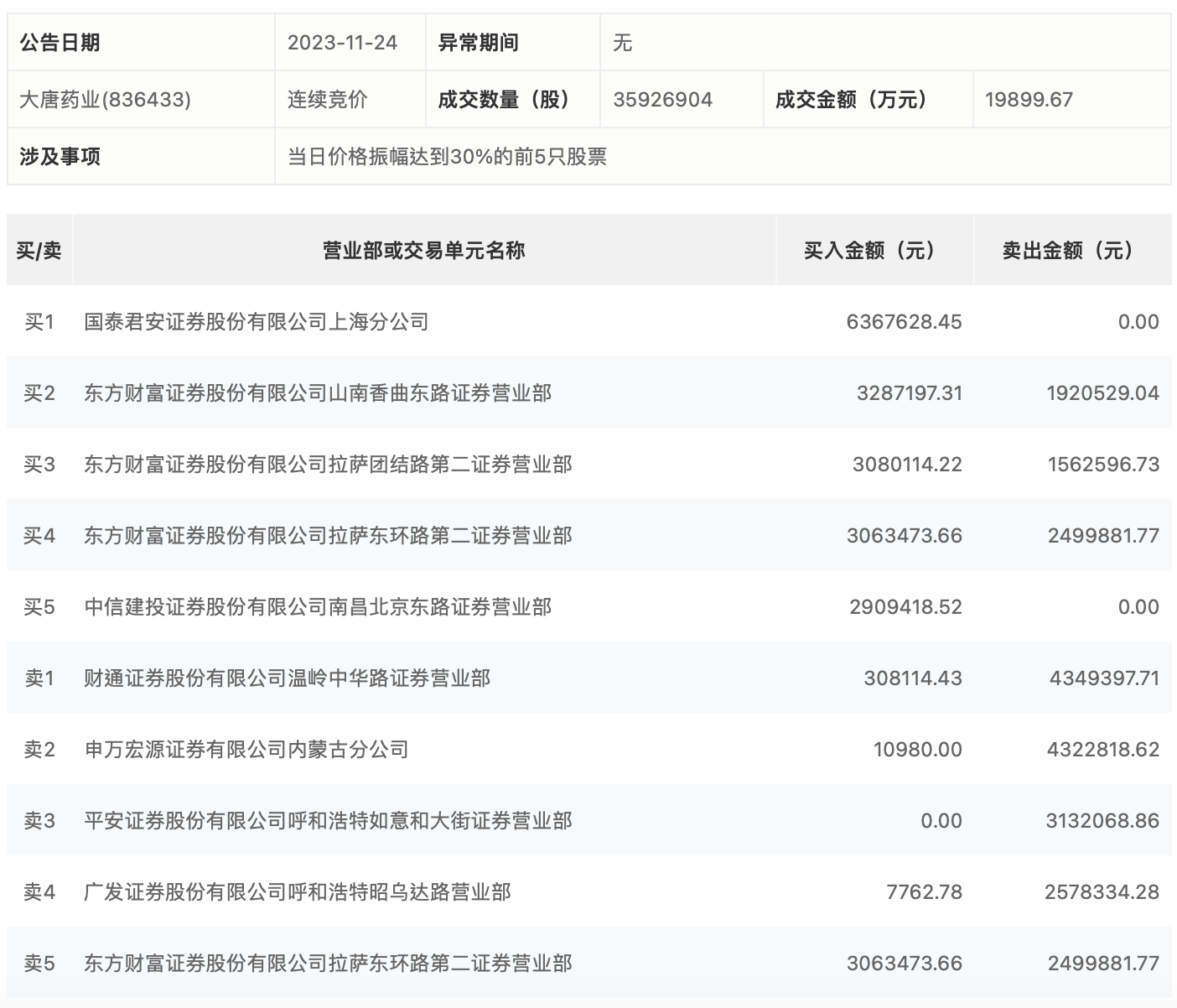This screenshot has height=1008, width=1177.
Task: Click the 公告日期 label cell
Action: 141,42
